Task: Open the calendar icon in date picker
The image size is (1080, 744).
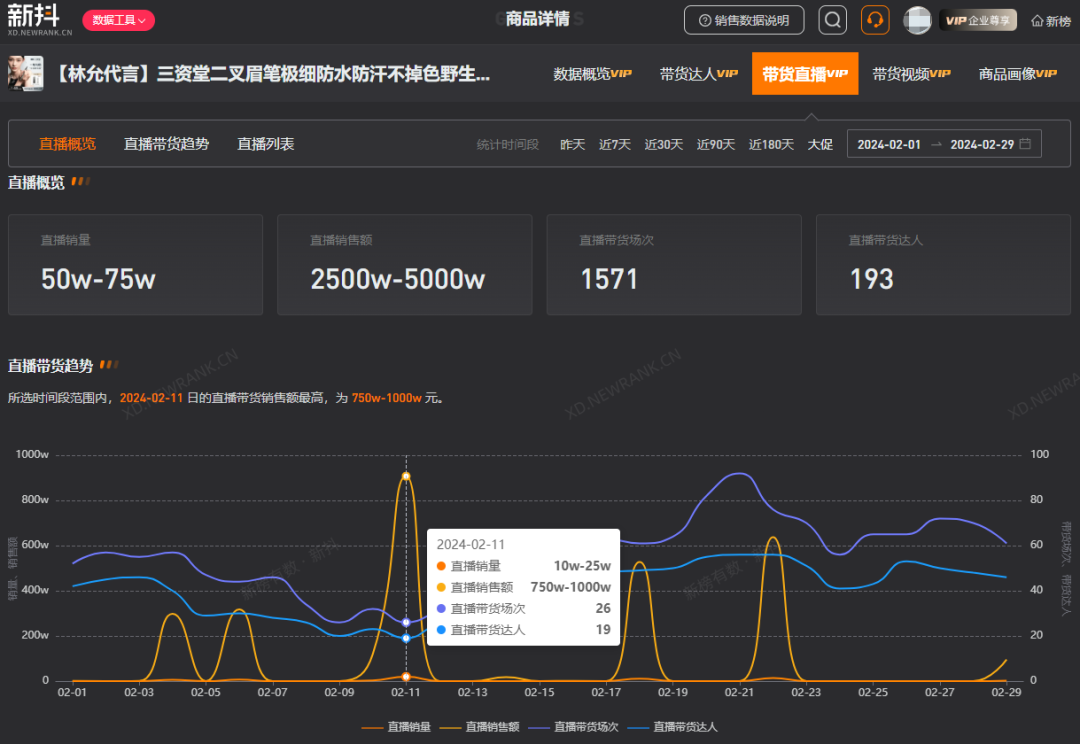Action: point(1025,144)
